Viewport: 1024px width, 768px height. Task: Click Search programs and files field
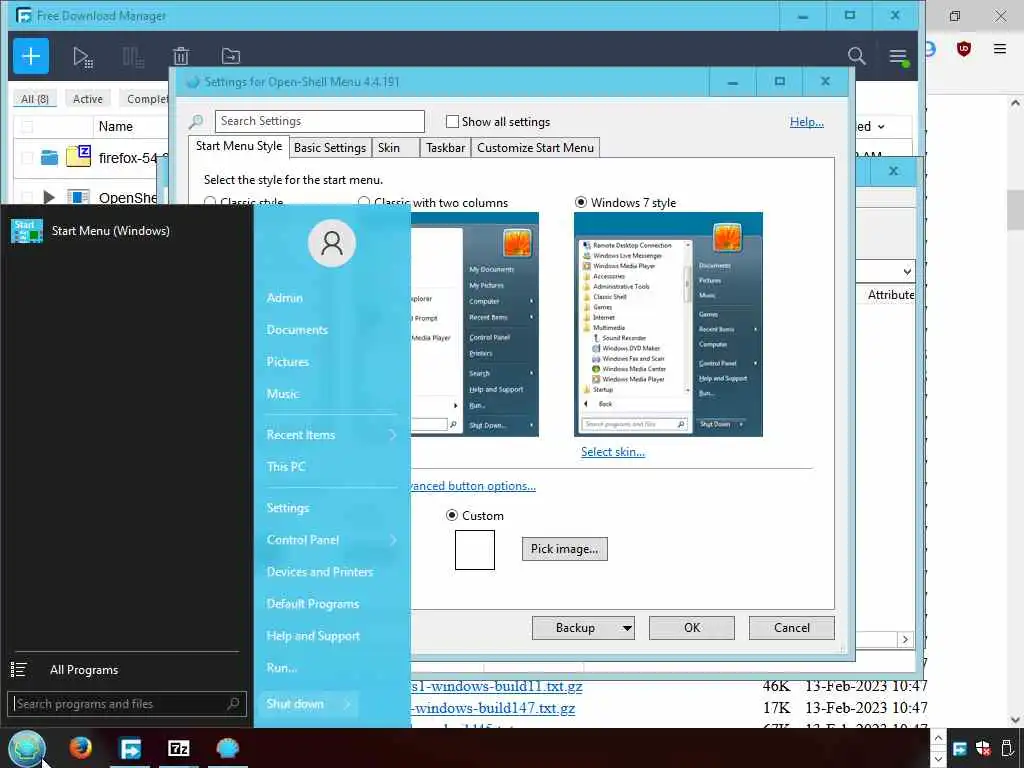pyautogui.click(x=127, y=704)
